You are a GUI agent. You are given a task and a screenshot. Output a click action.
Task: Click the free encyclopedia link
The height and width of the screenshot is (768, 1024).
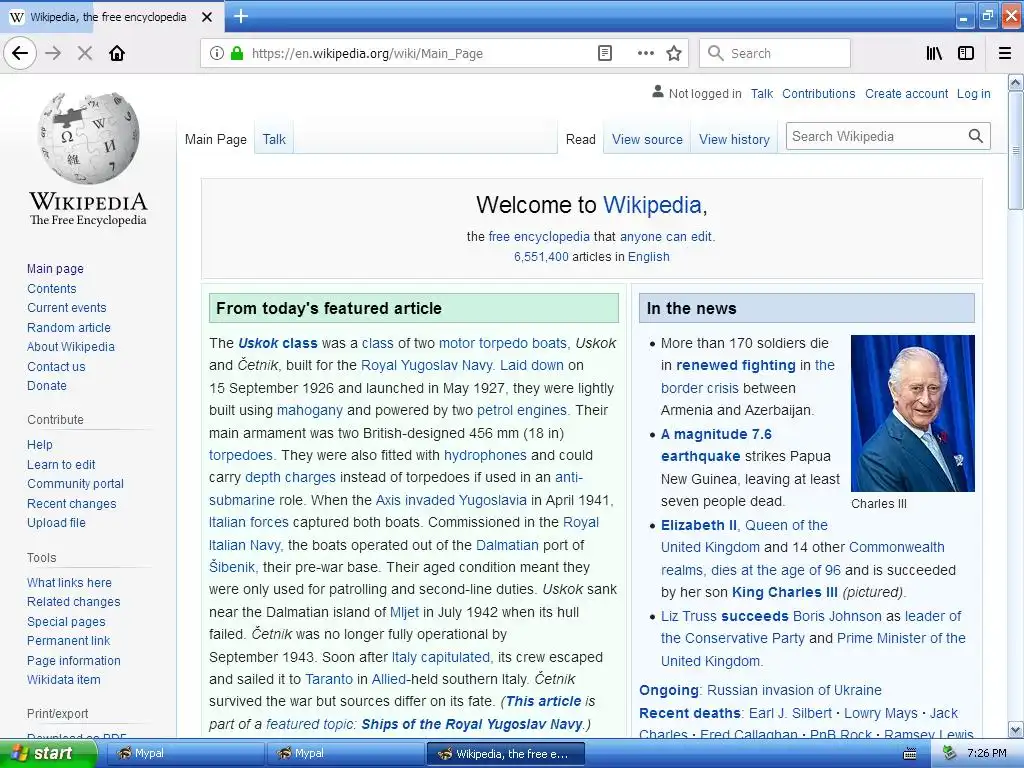539,236
